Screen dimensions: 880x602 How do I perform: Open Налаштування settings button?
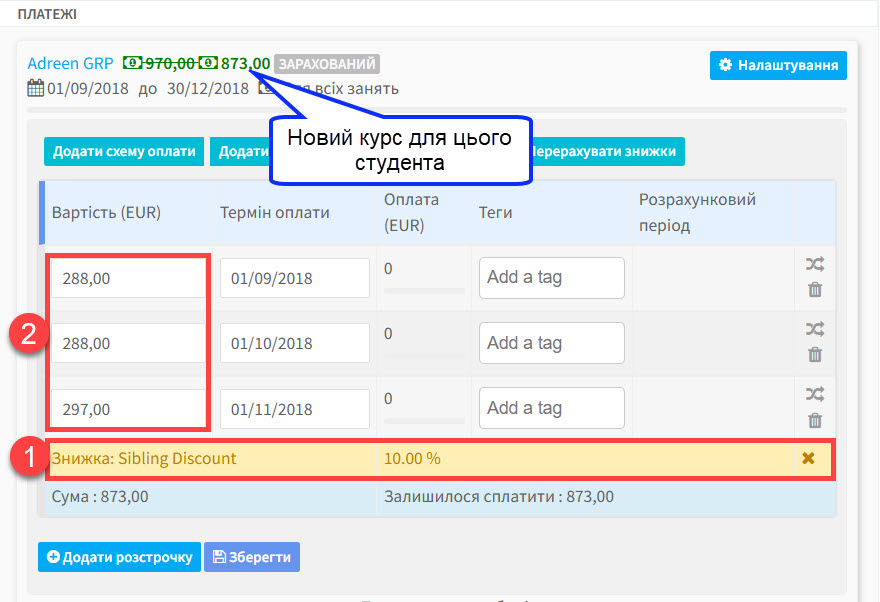[x=778, y=65]
